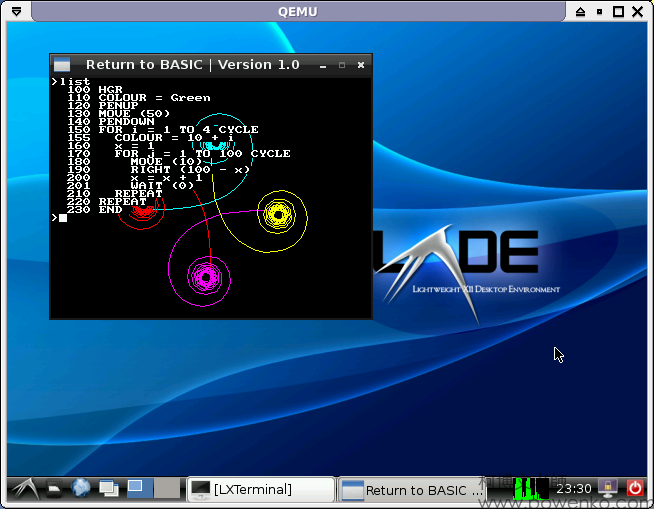Click the red power logout icon
Image resolution: width=654 pixels, height=509 pixels.
pyautogui.click(x=635, y=488)
